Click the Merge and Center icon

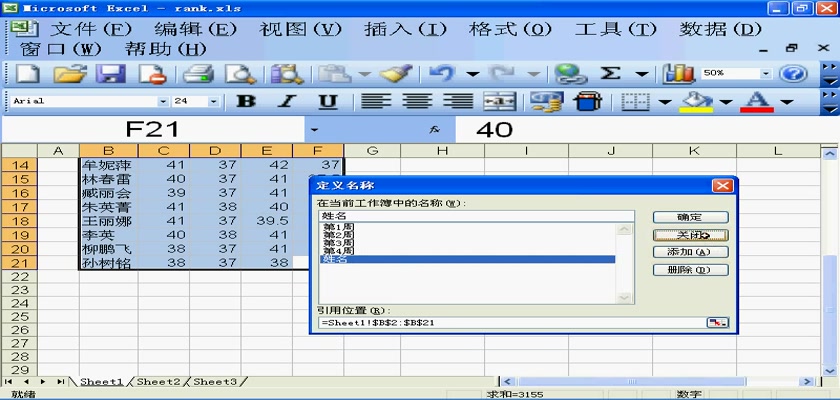499,101
